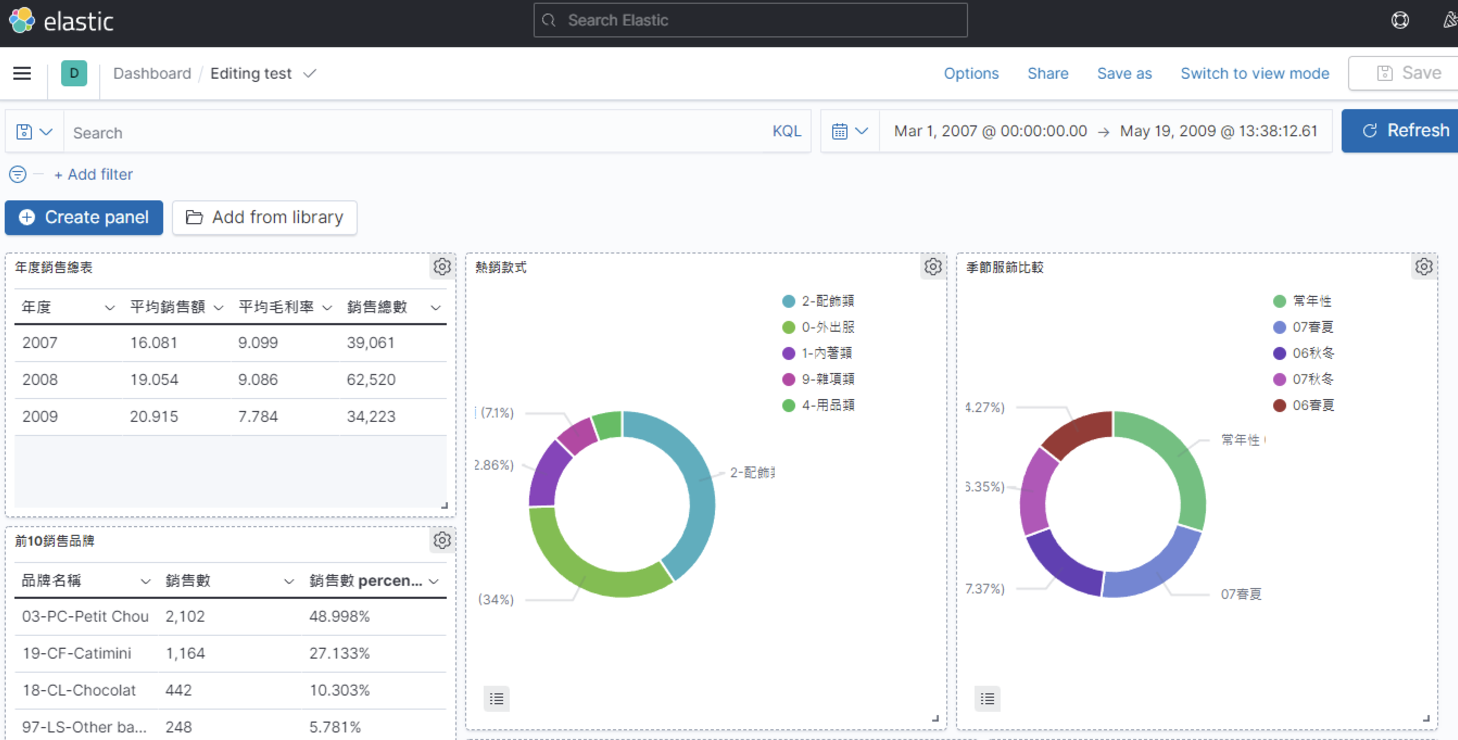Click the 2-配飾類 legend color swatch
This screenshot has height=740, width=1458.
click(789, 301)
